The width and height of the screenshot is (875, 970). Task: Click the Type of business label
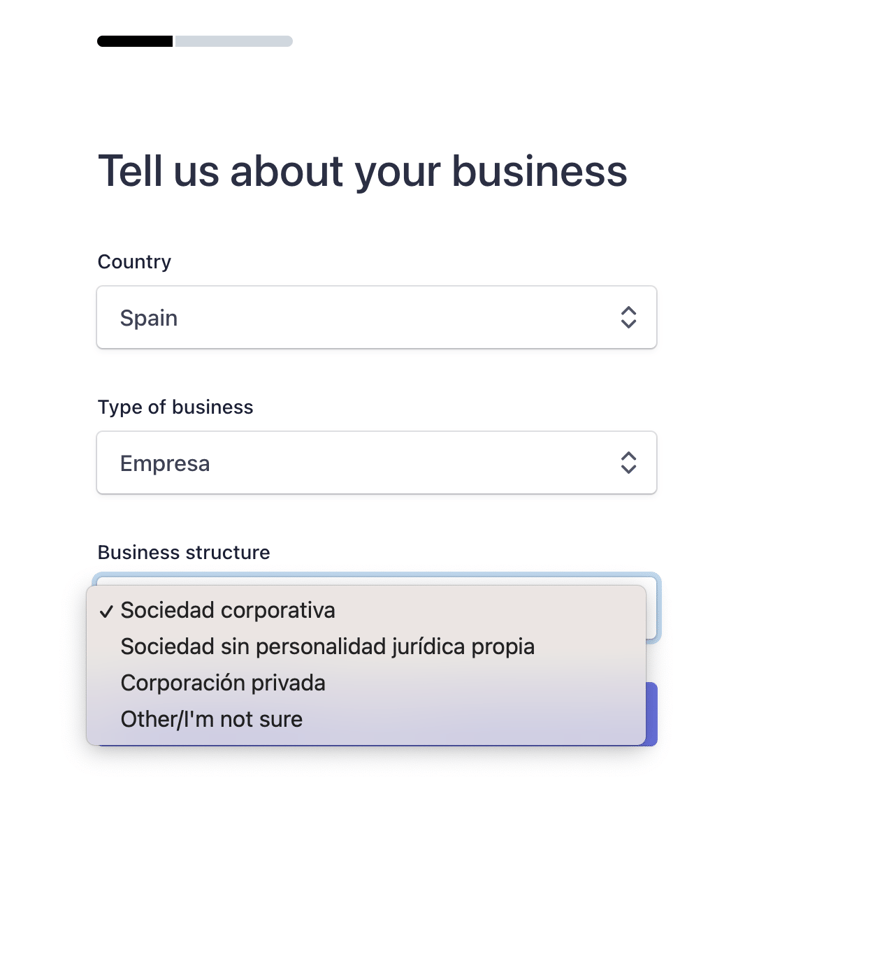click(175, 407)
